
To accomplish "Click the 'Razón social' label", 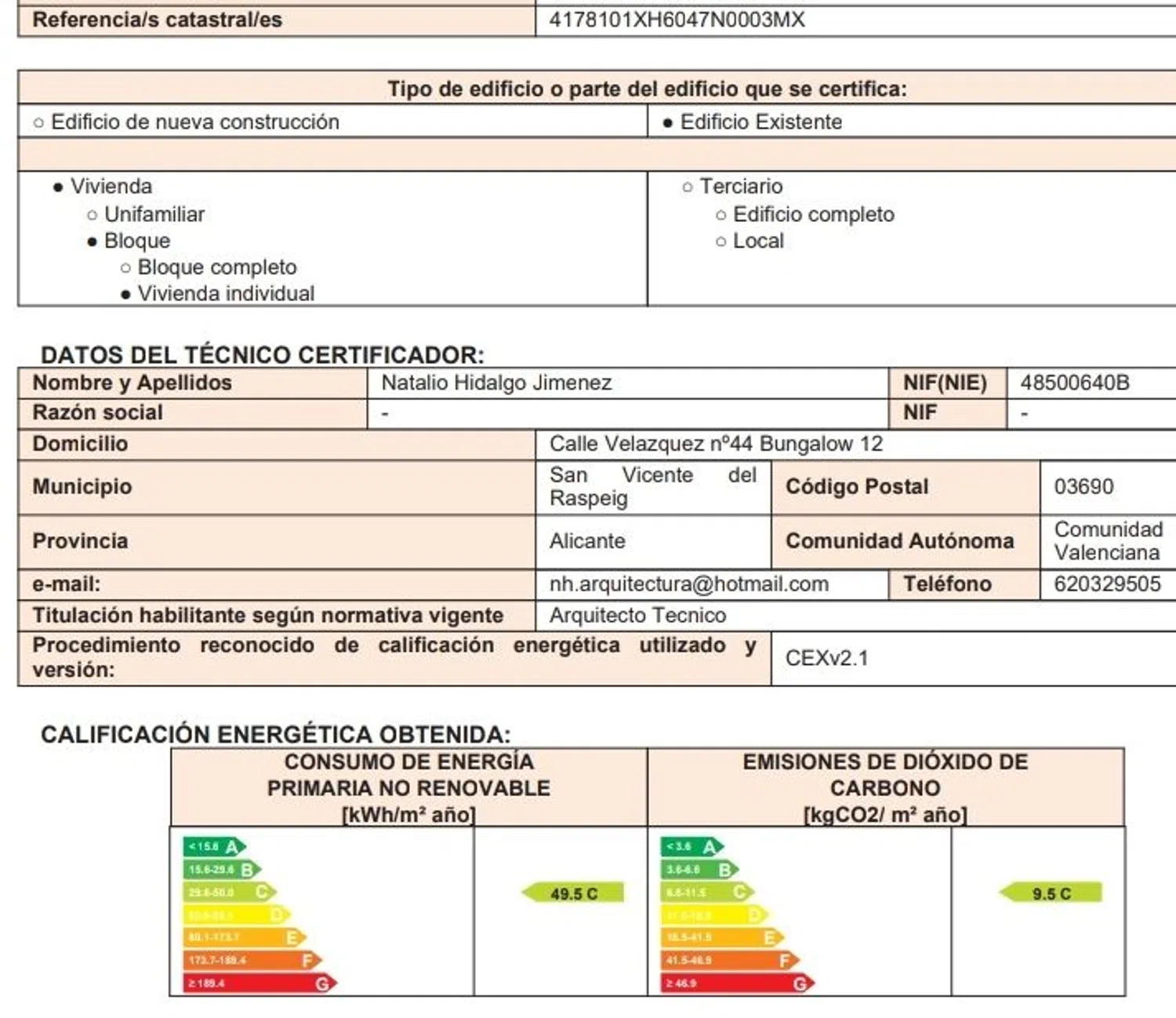I will click(97, 413).
